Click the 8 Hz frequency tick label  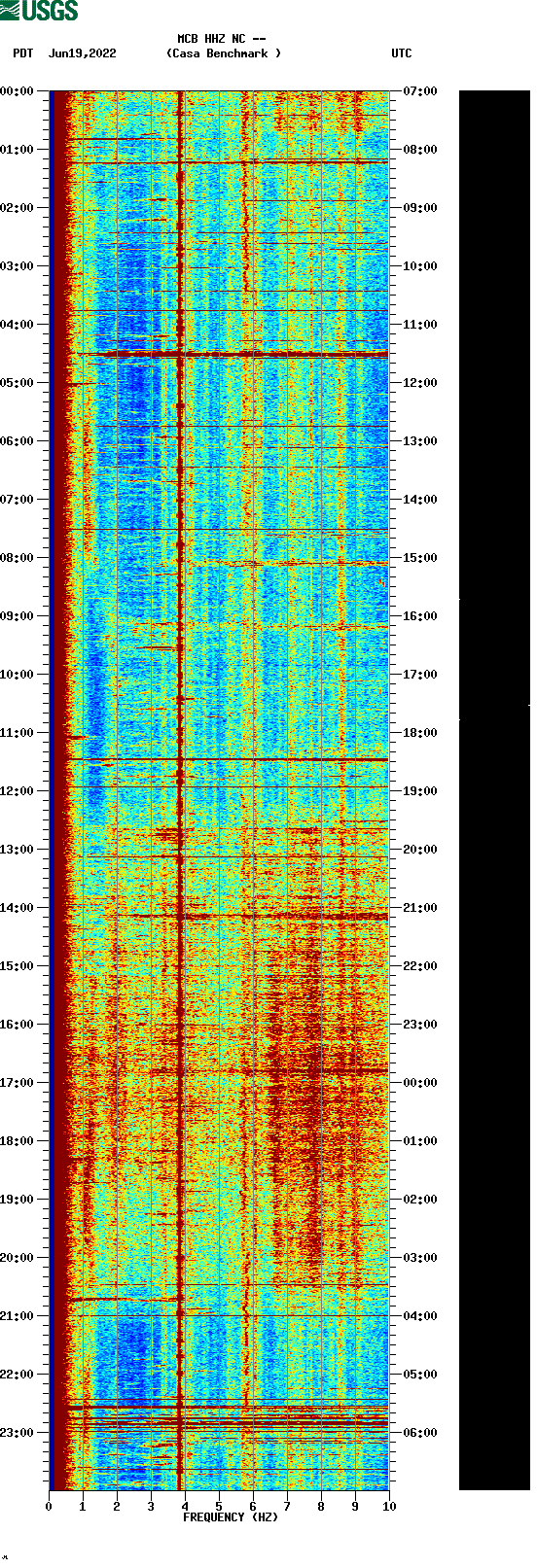click(x=321, y=1507)
